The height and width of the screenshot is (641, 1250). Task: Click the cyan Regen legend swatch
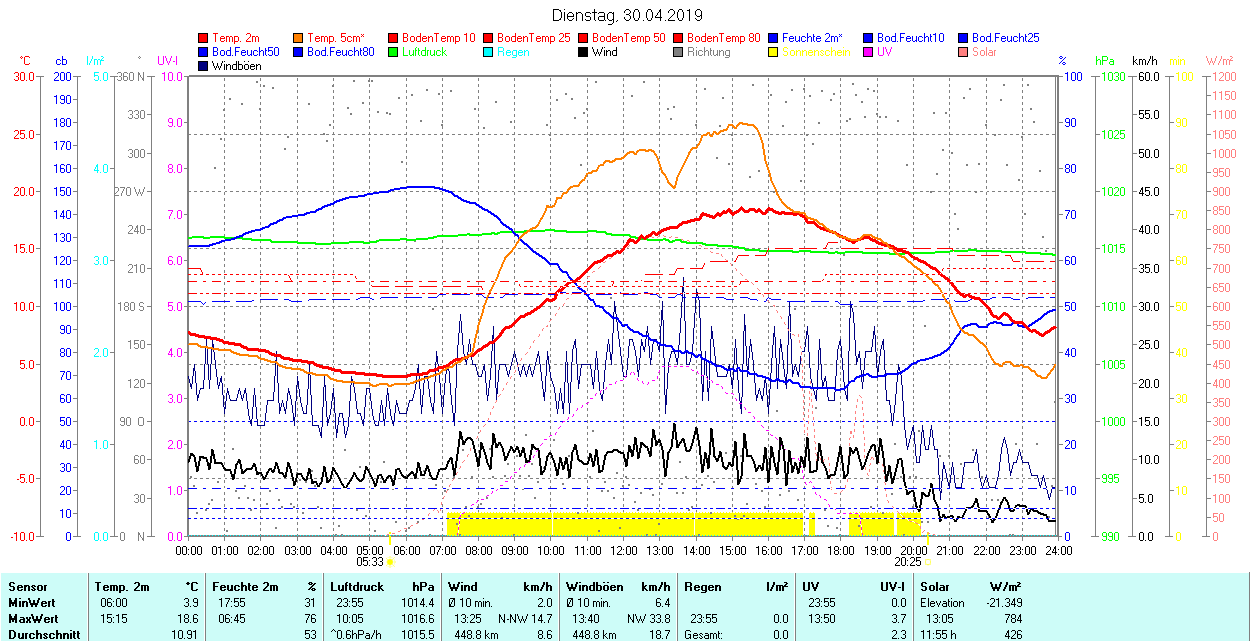click(x=489, y=52)
